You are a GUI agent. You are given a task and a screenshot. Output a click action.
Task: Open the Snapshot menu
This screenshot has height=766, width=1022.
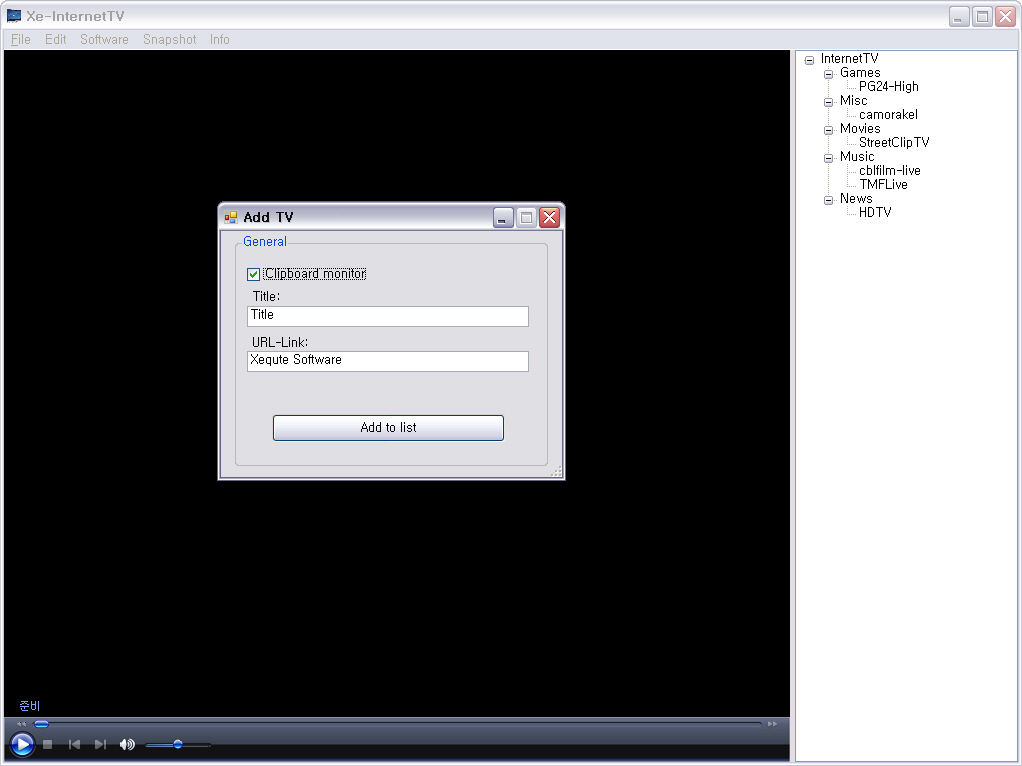(x=169, y=39)
